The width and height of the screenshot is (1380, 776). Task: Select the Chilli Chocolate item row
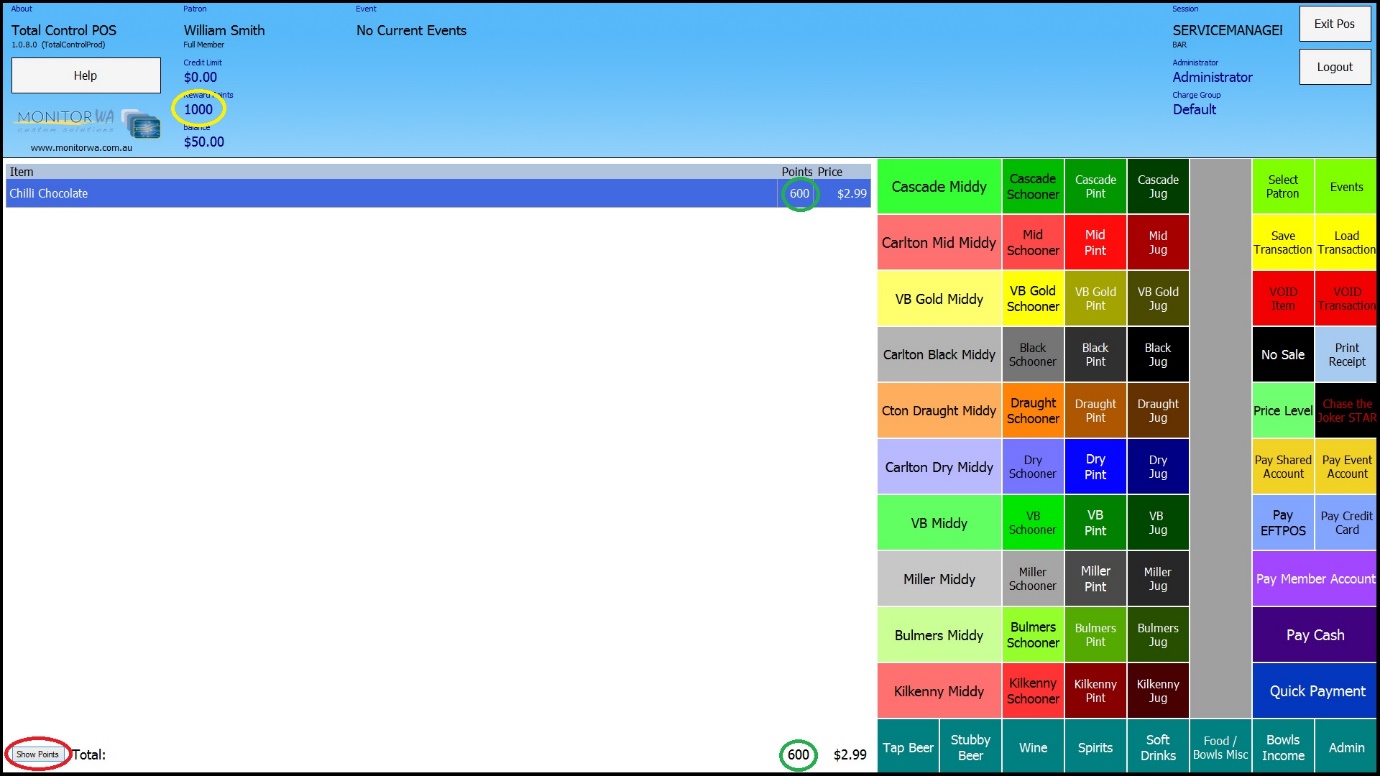[x=438, y=194]
